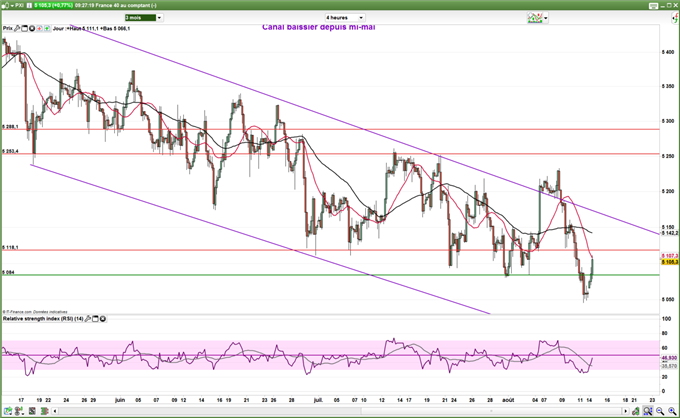Click the lock icon in the title bar
Screen dimensions: 680x418
(4, 5)
